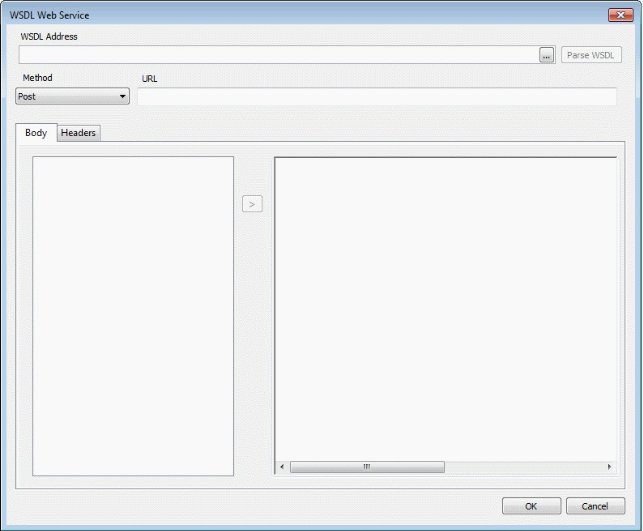Click the Parse WSDL button
This screenshot has width=643, height=531.
click(591, 55)
